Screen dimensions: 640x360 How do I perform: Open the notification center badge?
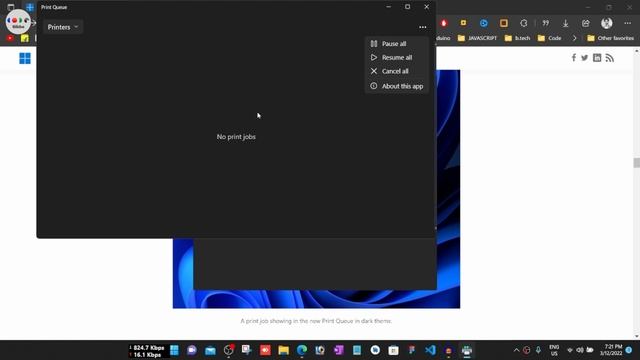629,350
